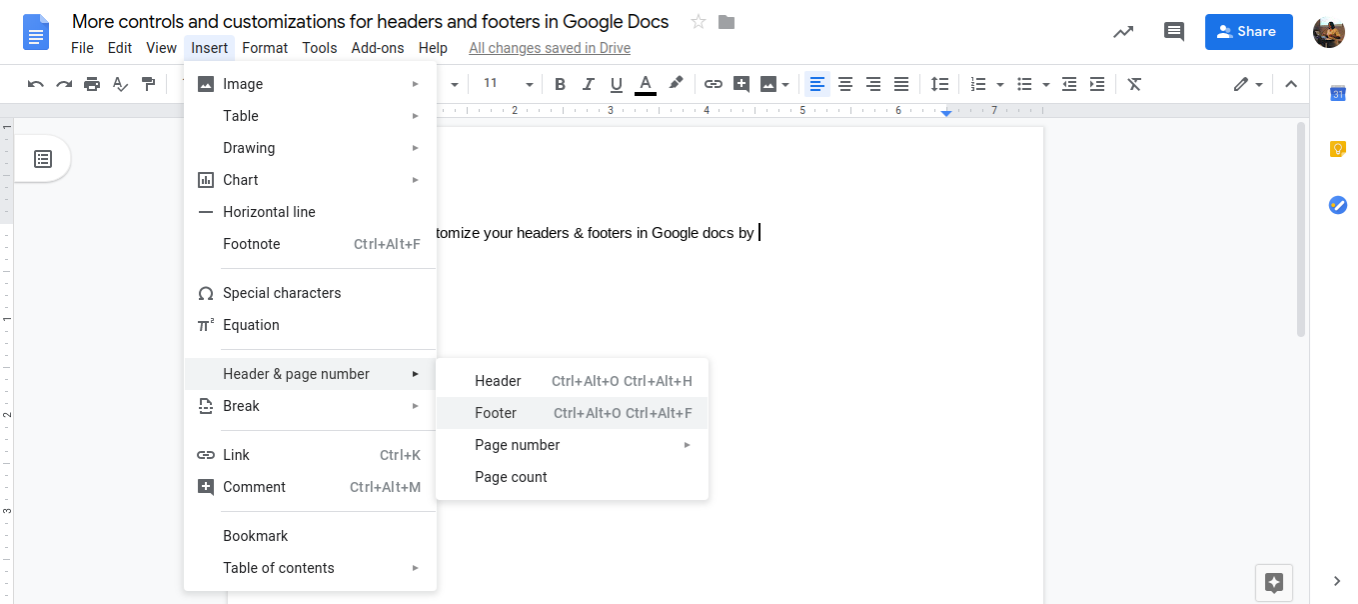Open the text color picker
The width and height of the screenshot is (1358, 604).
[645, 84]
